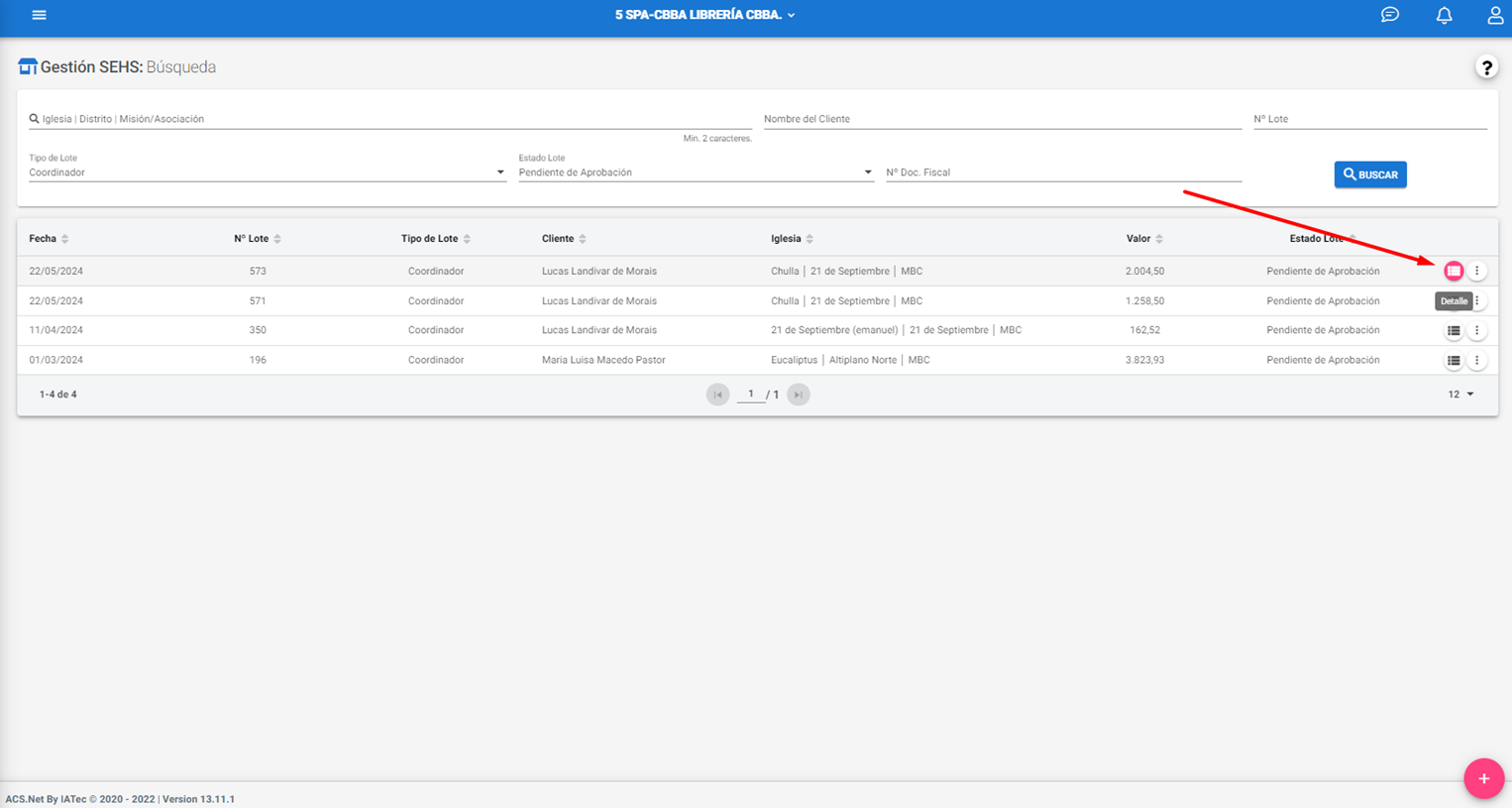This screenshot has height=808, width=1512.
Task: Click Estado Lote column header
Action: (x=1317, y=239)
